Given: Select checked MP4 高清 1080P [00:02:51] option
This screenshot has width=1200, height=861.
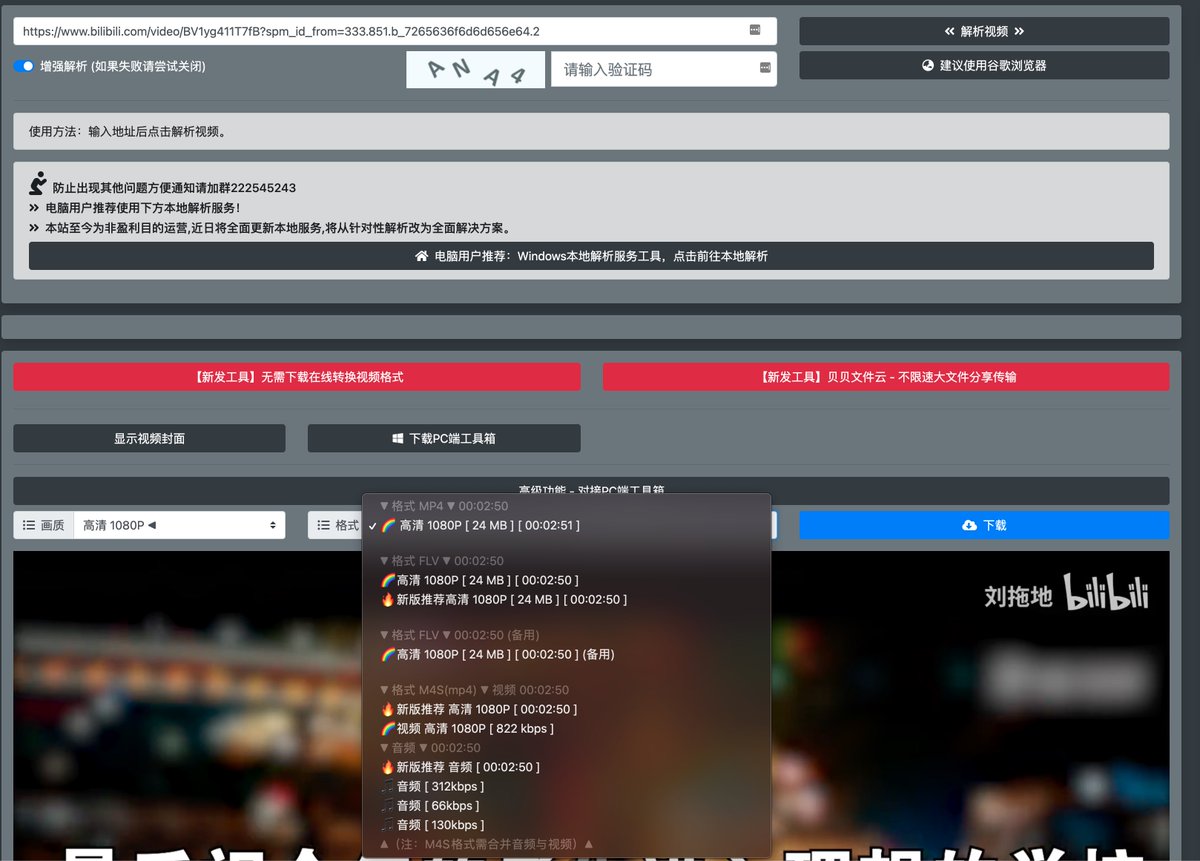Looking at the screenshot, I should point(567,525).
